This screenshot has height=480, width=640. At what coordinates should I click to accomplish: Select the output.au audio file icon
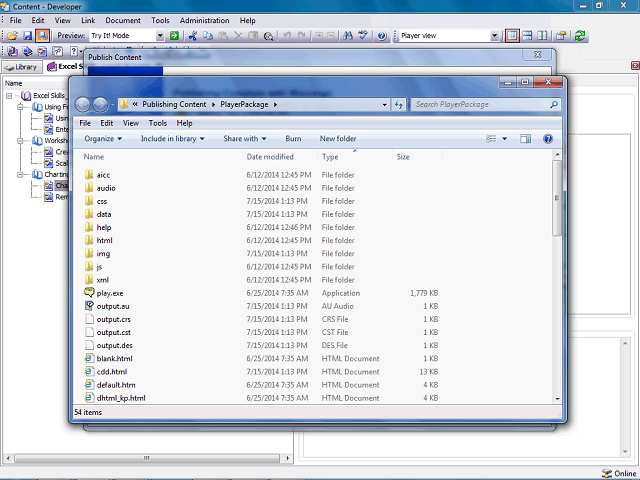click(x=89, y=306)
